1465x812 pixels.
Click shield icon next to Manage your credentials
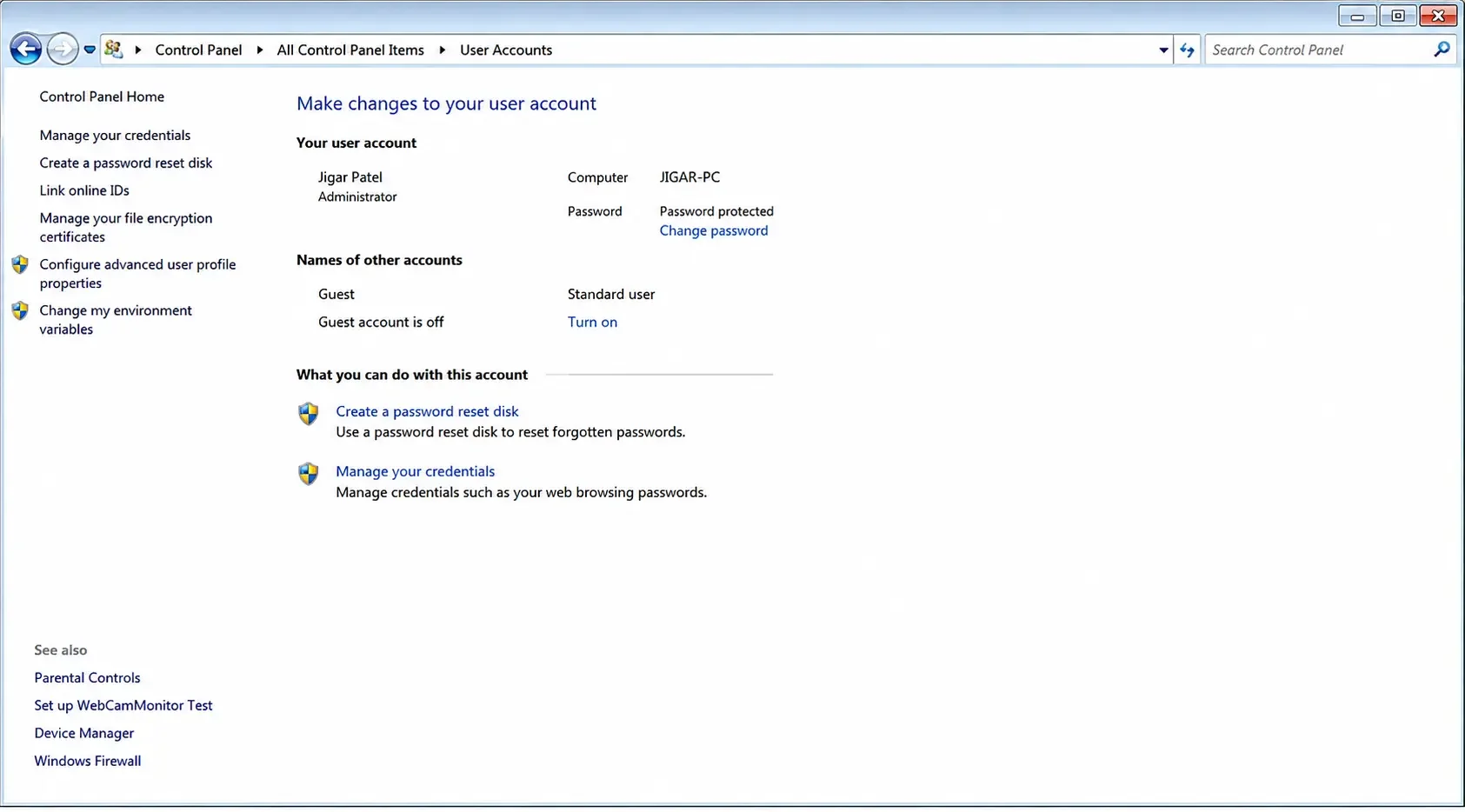tap(309, 474)
